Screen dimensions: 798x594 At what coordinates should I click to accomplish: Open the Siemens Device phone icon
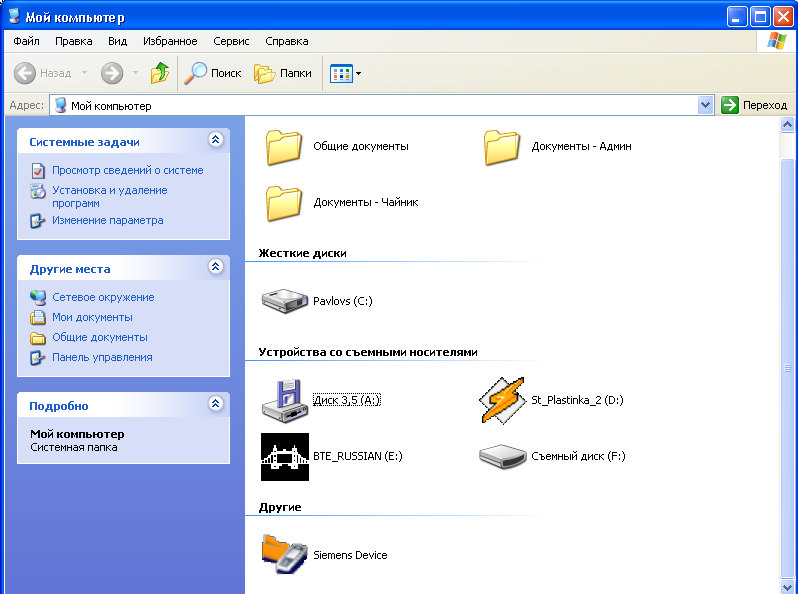point(284,554)
